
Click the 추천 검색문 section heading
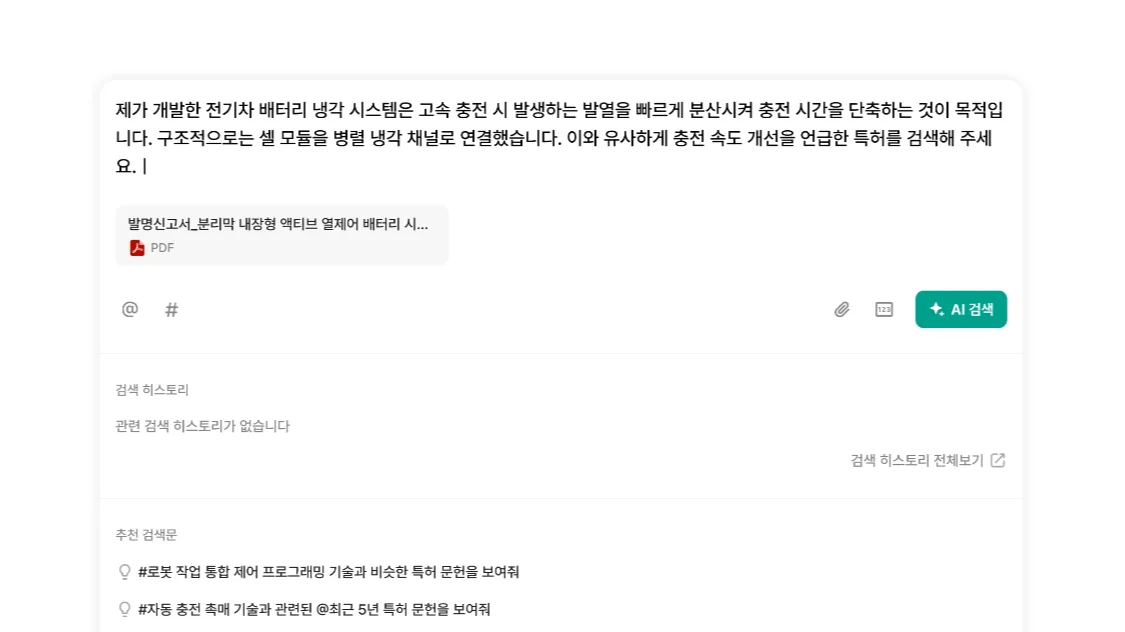[146, 535]
